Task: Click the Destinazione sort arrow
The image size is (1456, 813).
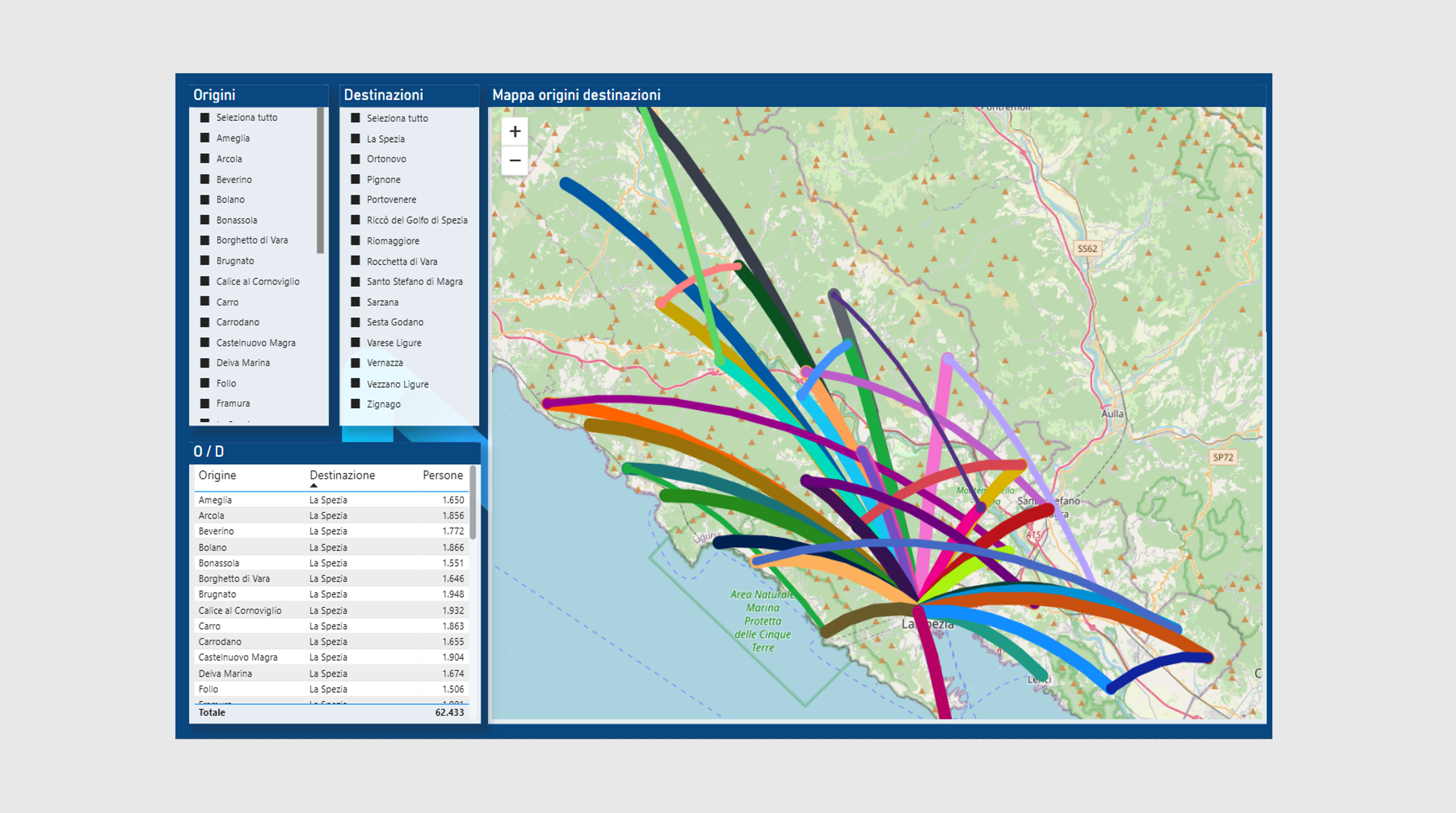Action: point(314,486)
